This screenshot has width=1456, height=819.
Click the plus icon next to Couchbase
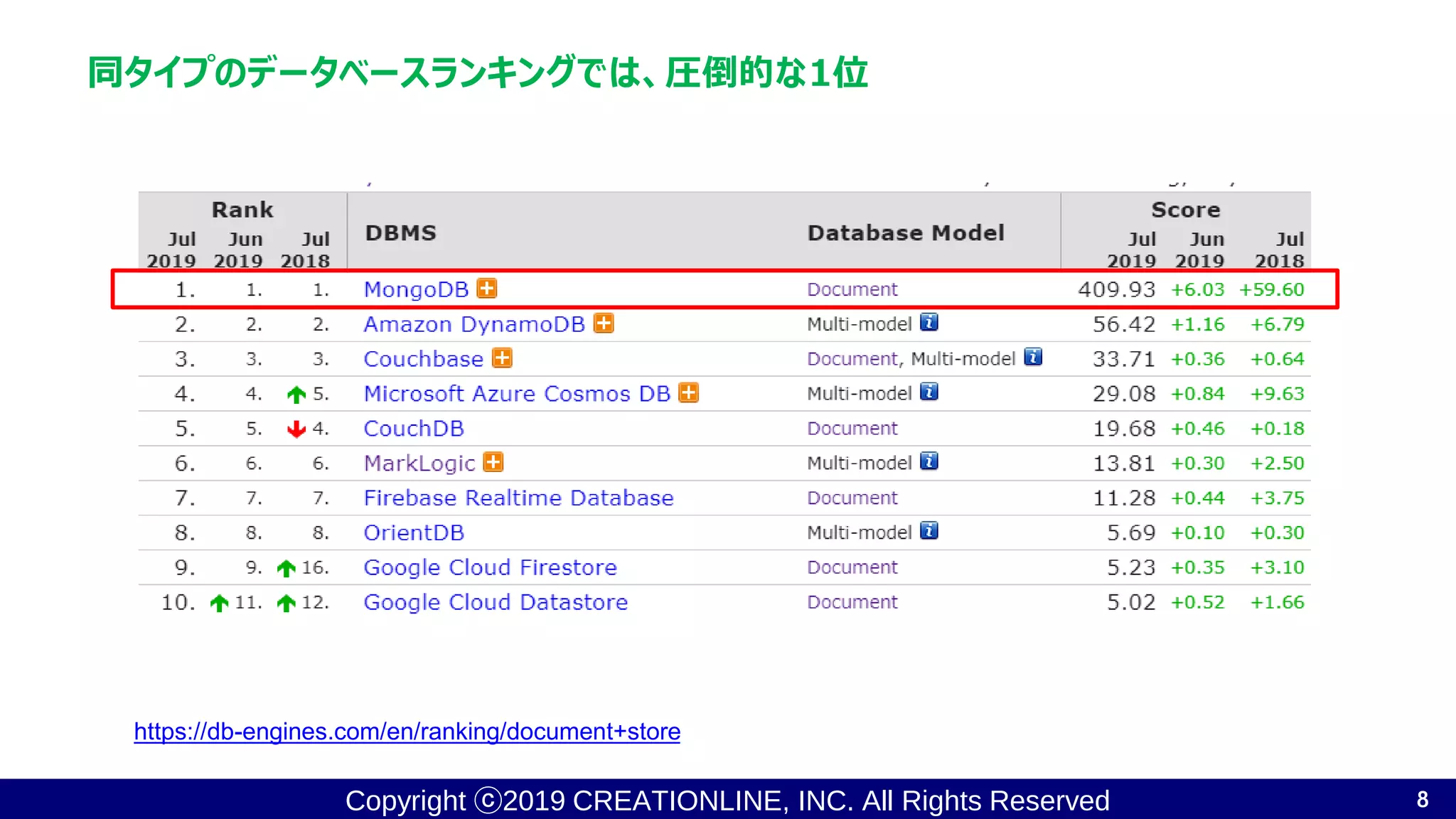[x=502, y=358]
